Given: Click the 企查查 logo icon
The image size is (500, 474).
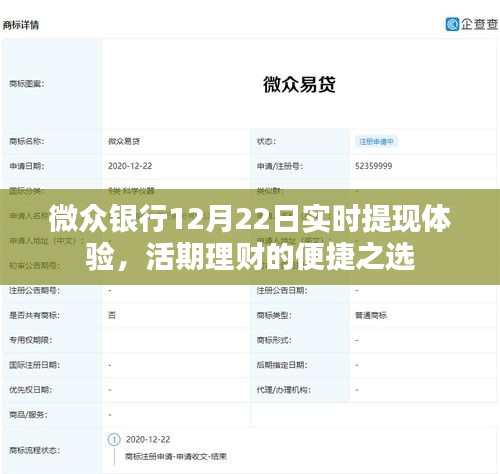Looking at the screenshot, I should [452, 24].
